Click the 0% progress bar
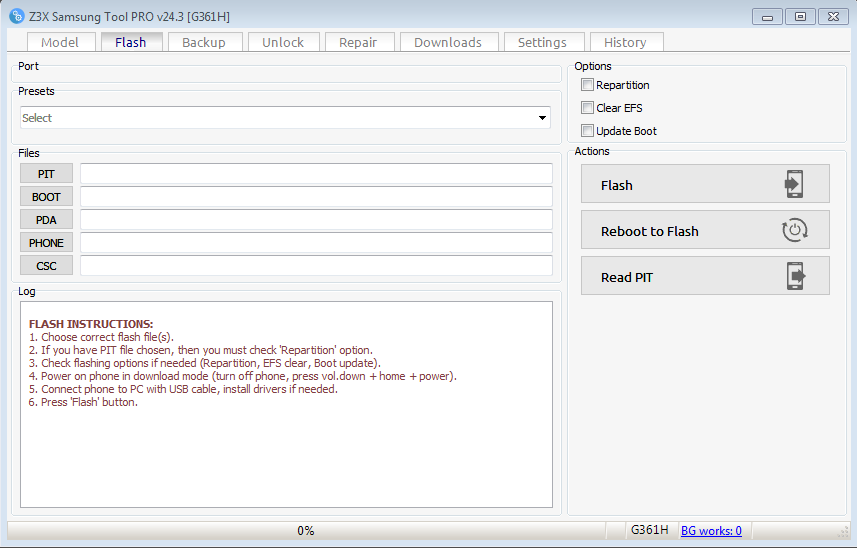Screen dimensions: 857x548 point(306,530)
